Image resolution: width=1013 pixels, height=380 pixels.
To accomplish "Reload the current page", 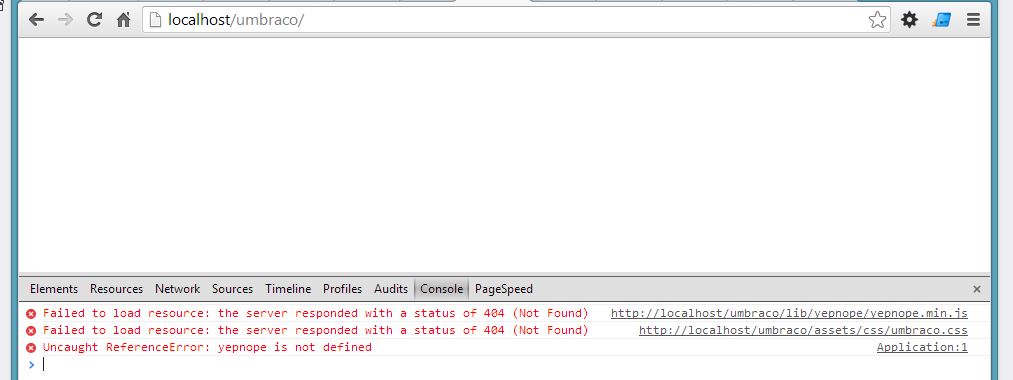I will [94, 20].
